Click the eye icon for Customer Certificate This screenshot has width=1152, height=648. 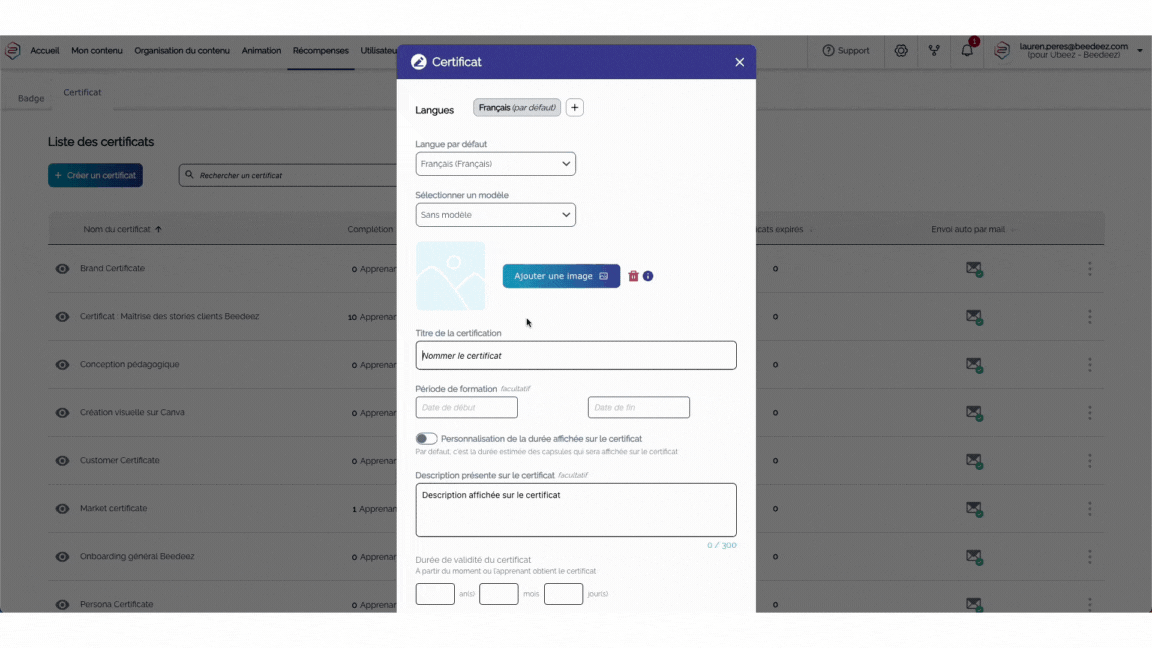tap(62, 461)
